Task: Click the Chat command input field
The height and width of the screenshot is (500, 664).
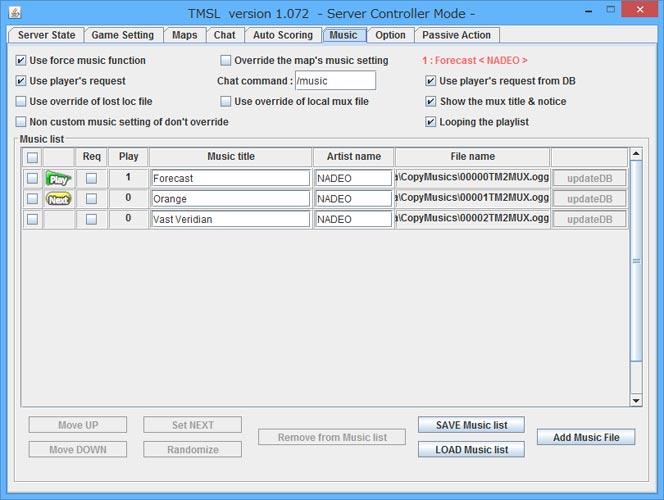Action: [334, 81]
